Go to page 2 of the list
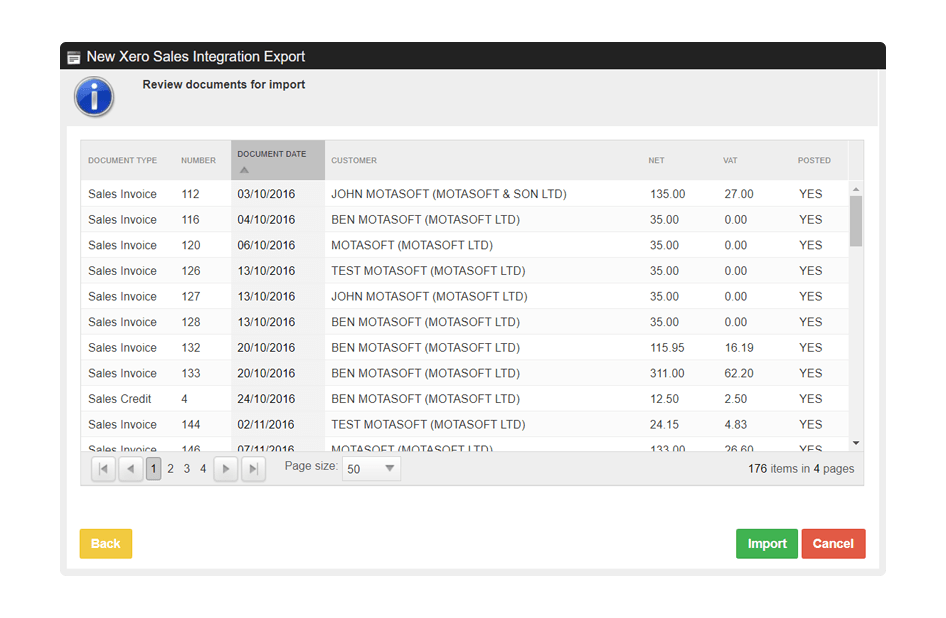Screen dimensions: 946x618 [171, 469]
